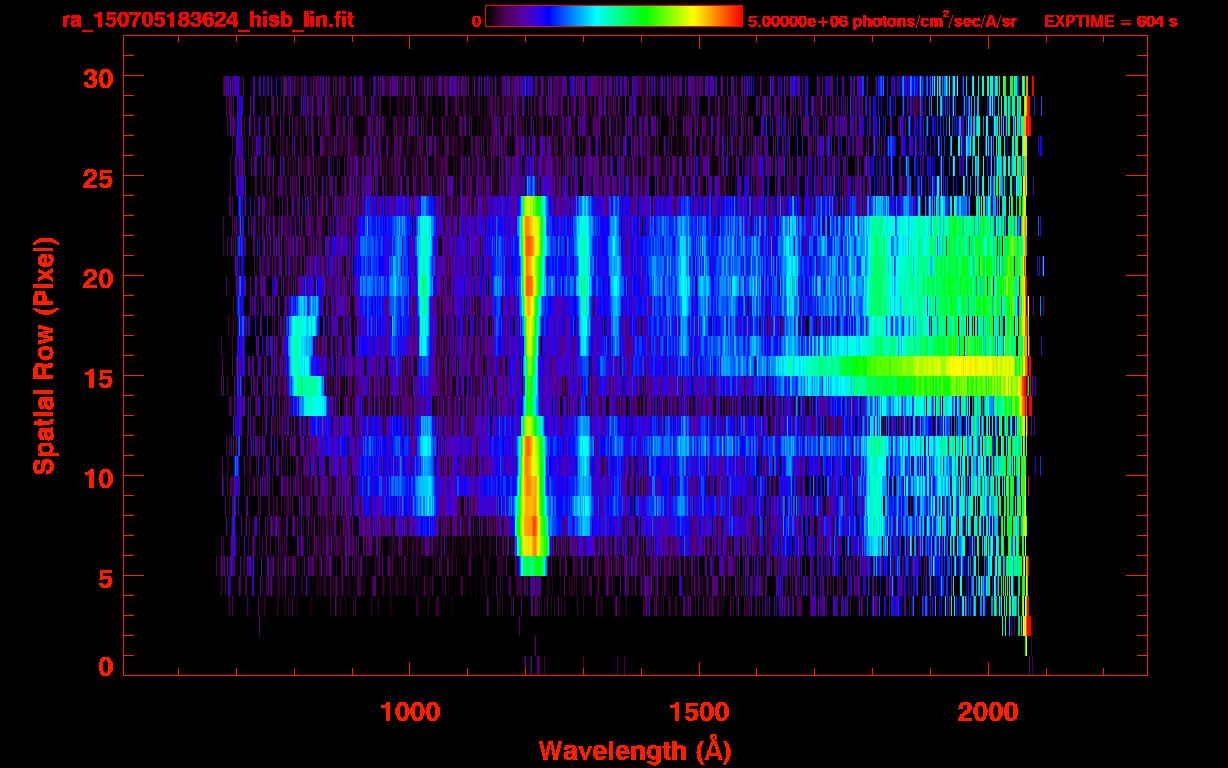Screen dimensions: 1228x768
Task: Click the 2000 wavelength tick label
Action: (x=987, y=712)
